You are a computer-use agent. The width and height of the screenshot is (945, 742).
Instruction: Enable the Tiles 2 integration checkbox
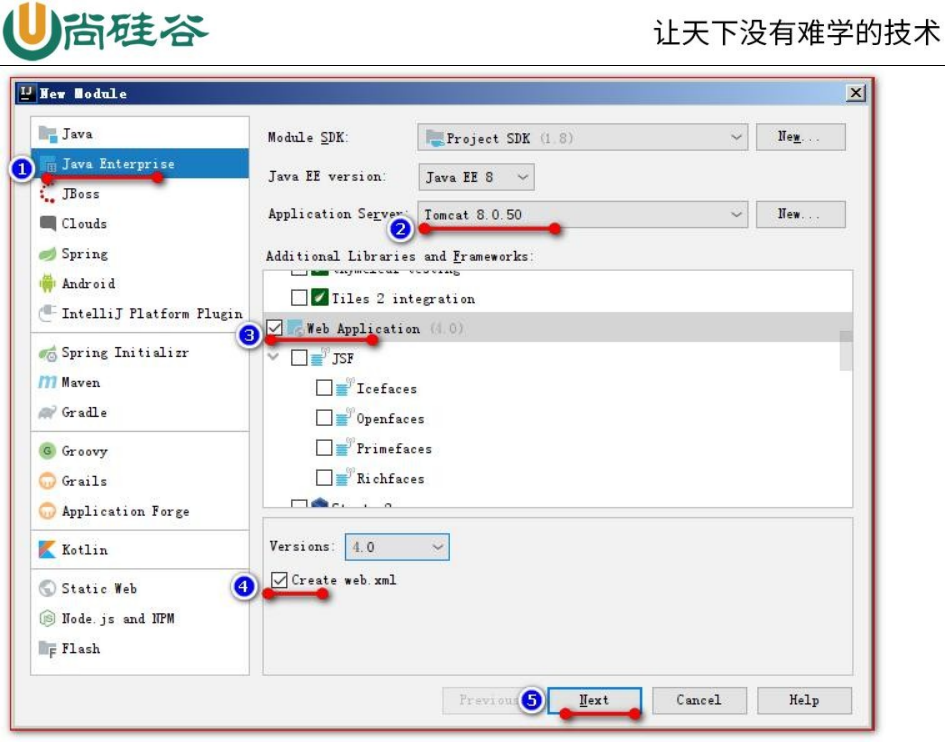pos(299,298)
